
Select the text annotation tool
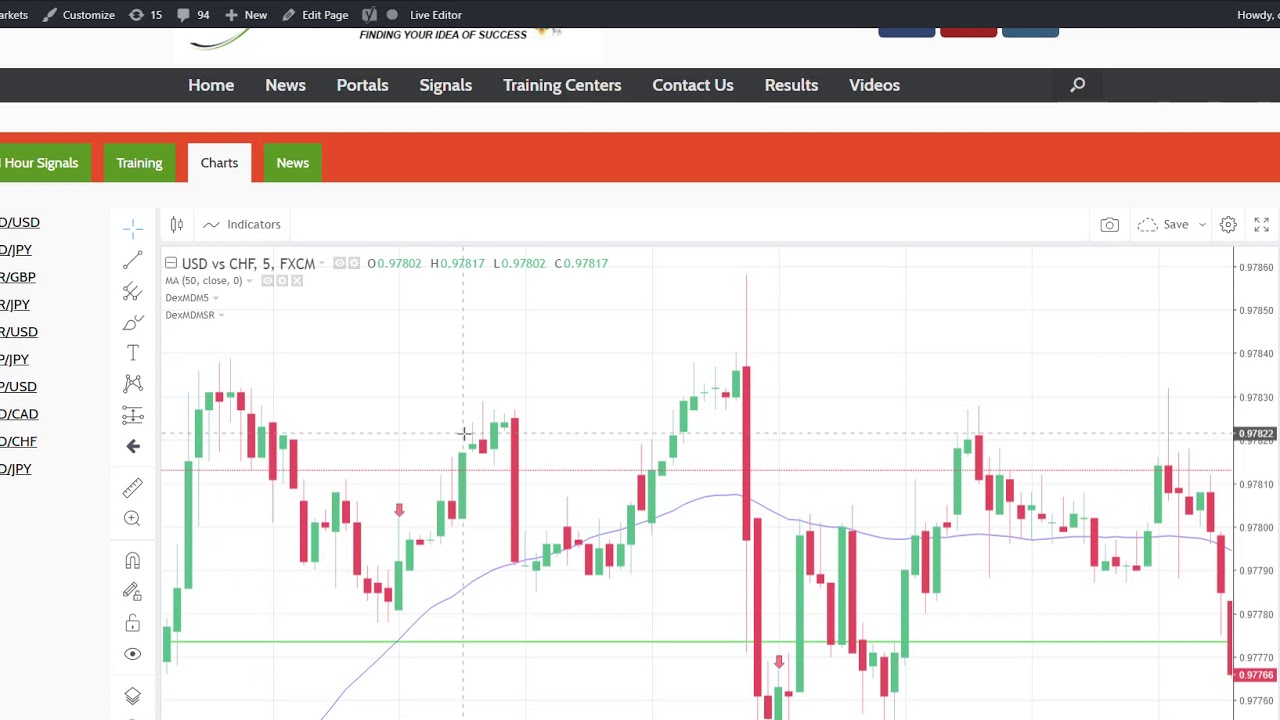point(133,353)
